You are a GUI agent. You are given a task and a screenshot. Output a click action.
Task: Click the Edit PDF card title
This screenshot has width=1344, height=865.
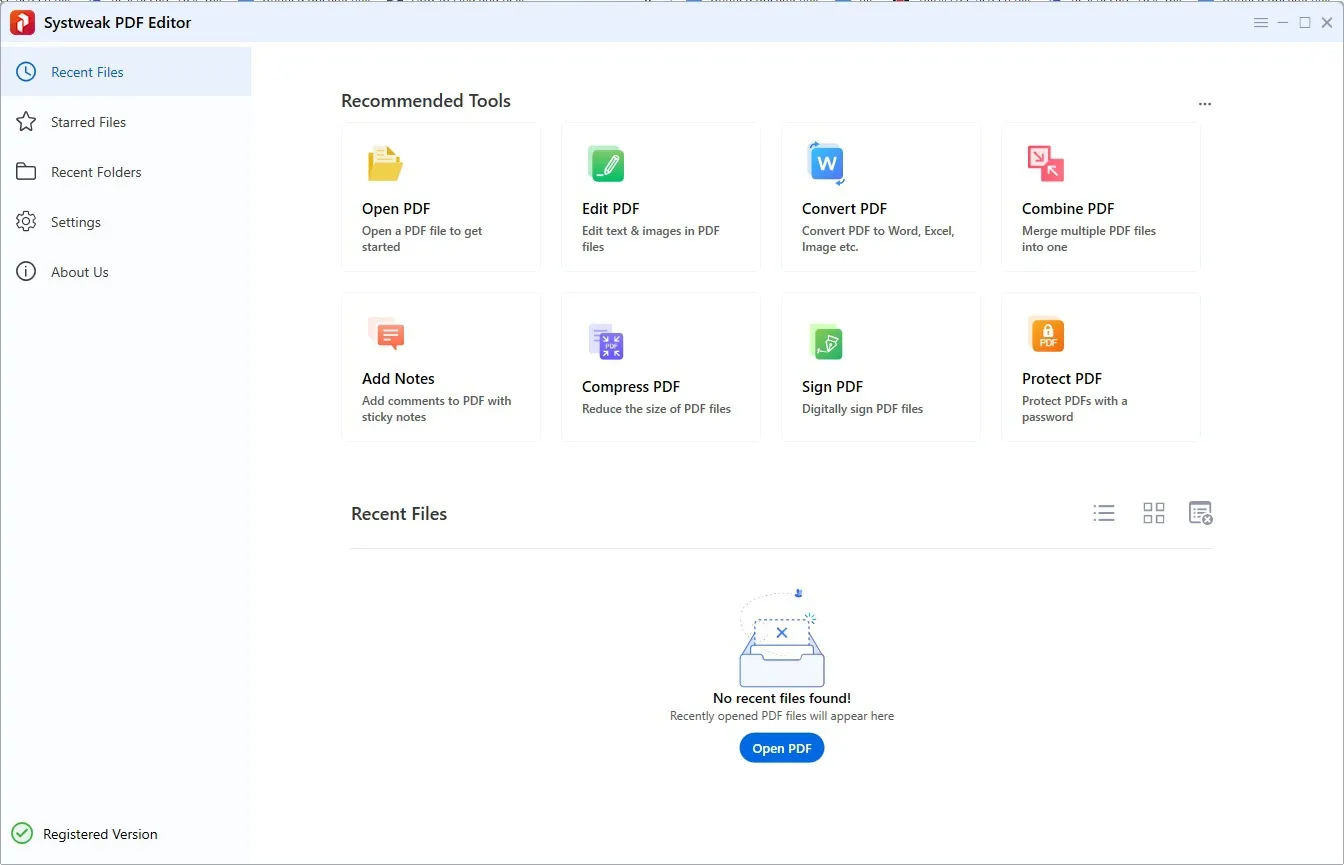(x=611, y=209)
